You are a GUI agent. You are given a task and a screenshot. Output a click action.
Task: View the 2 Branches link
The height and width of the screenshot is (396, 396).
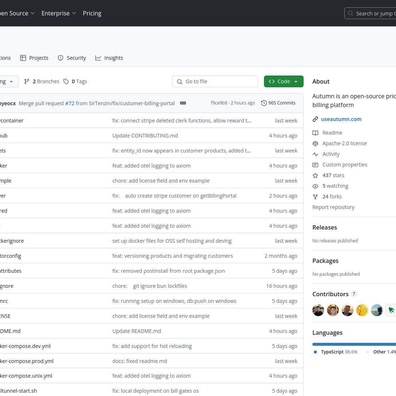point(42,81)
